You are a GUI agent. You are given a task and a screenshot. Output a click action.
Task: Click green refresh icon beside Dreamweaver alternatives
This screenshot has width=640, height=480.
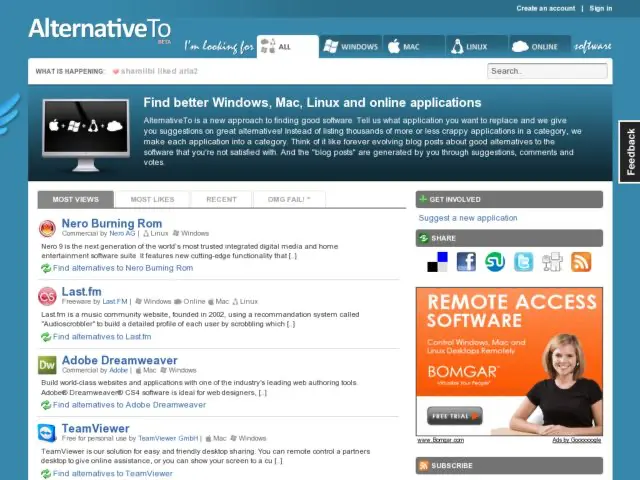pyautogui.click(x=46, y=405)
